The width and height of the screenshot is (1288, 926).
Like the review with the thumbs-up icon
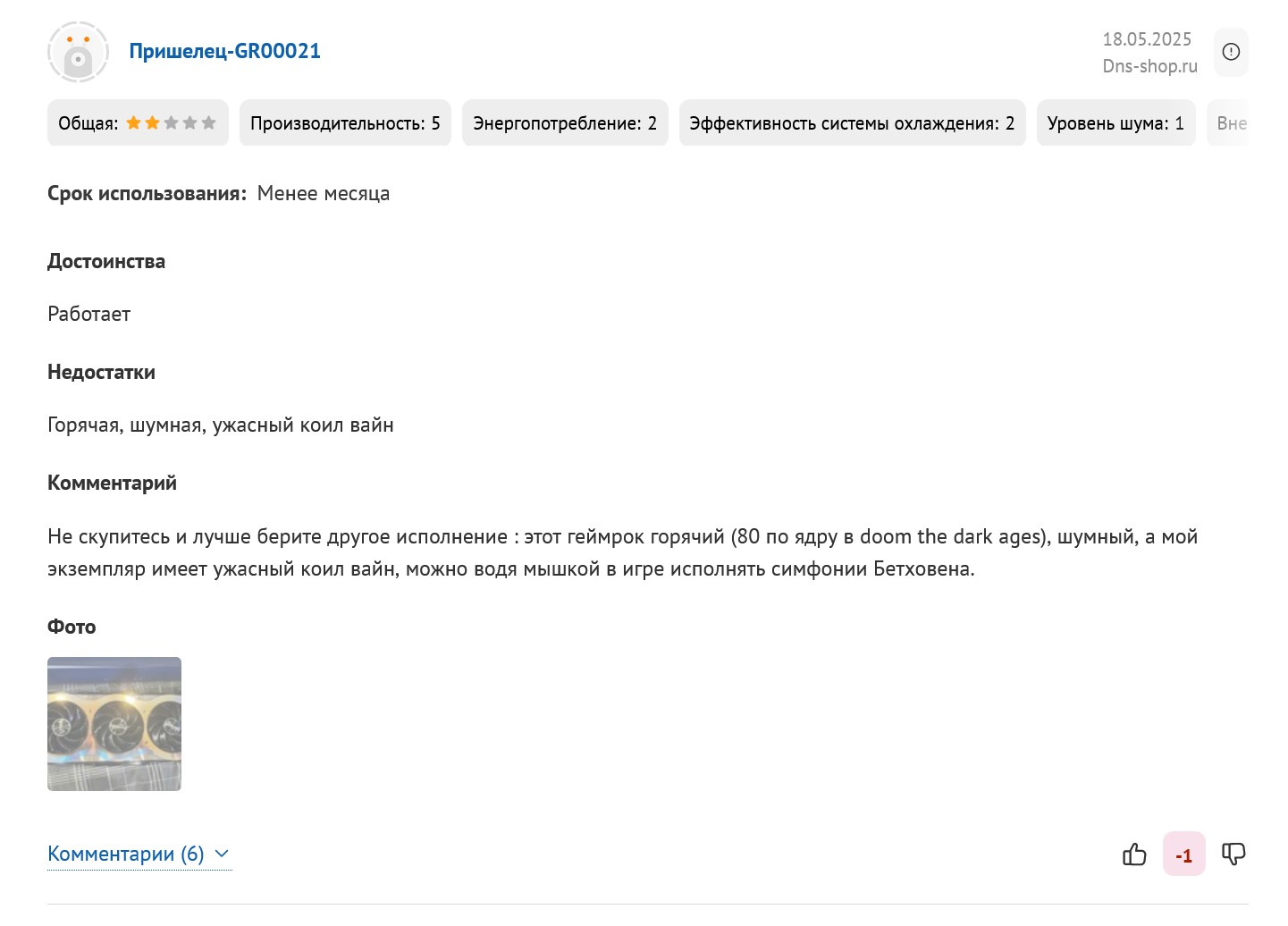pyautogui.click(x=1134, y=854)
